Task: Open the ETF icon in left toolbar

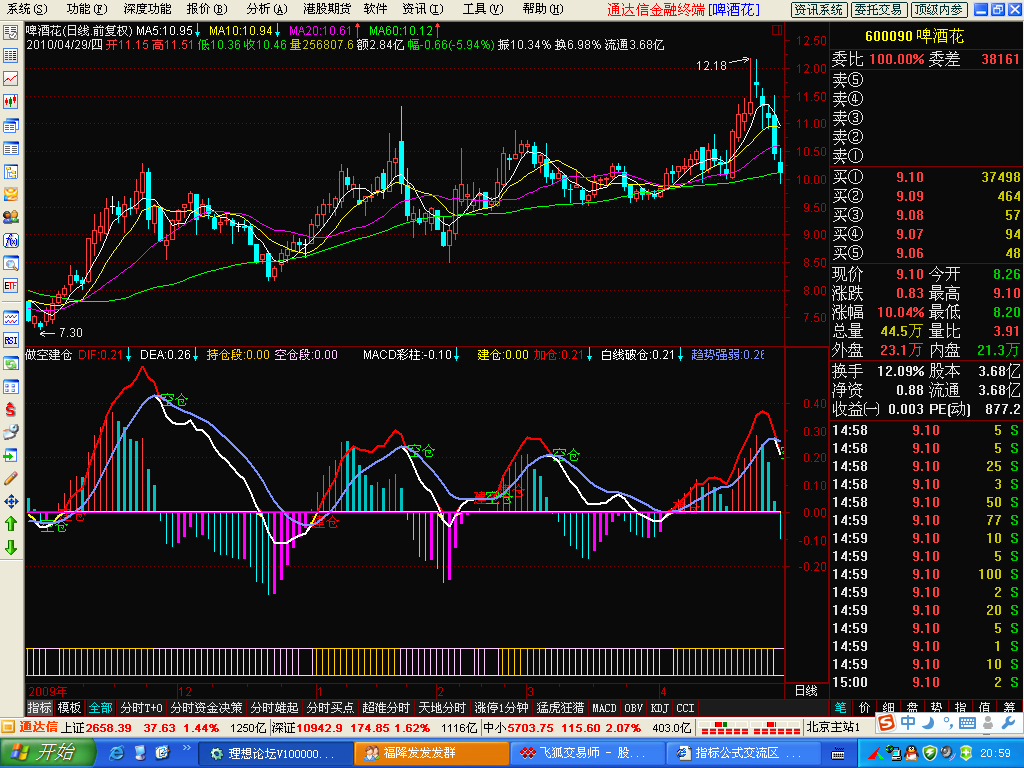Action: (10, 285)
